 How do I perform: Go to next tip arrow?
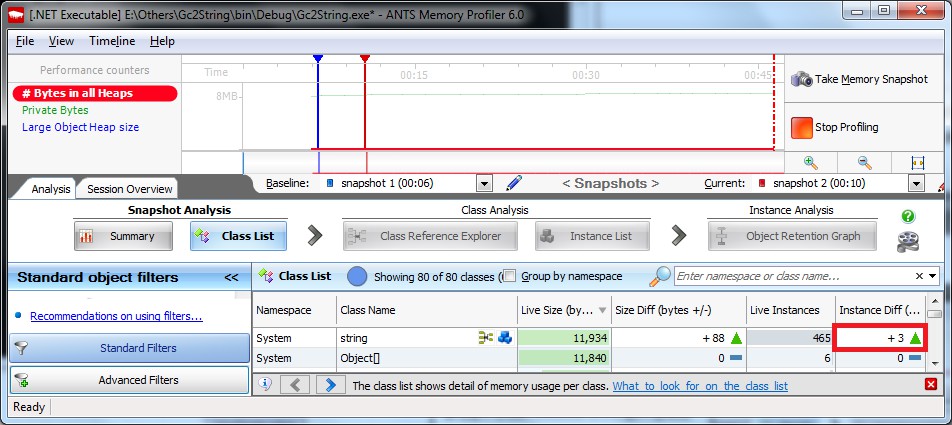pos(330,384)
